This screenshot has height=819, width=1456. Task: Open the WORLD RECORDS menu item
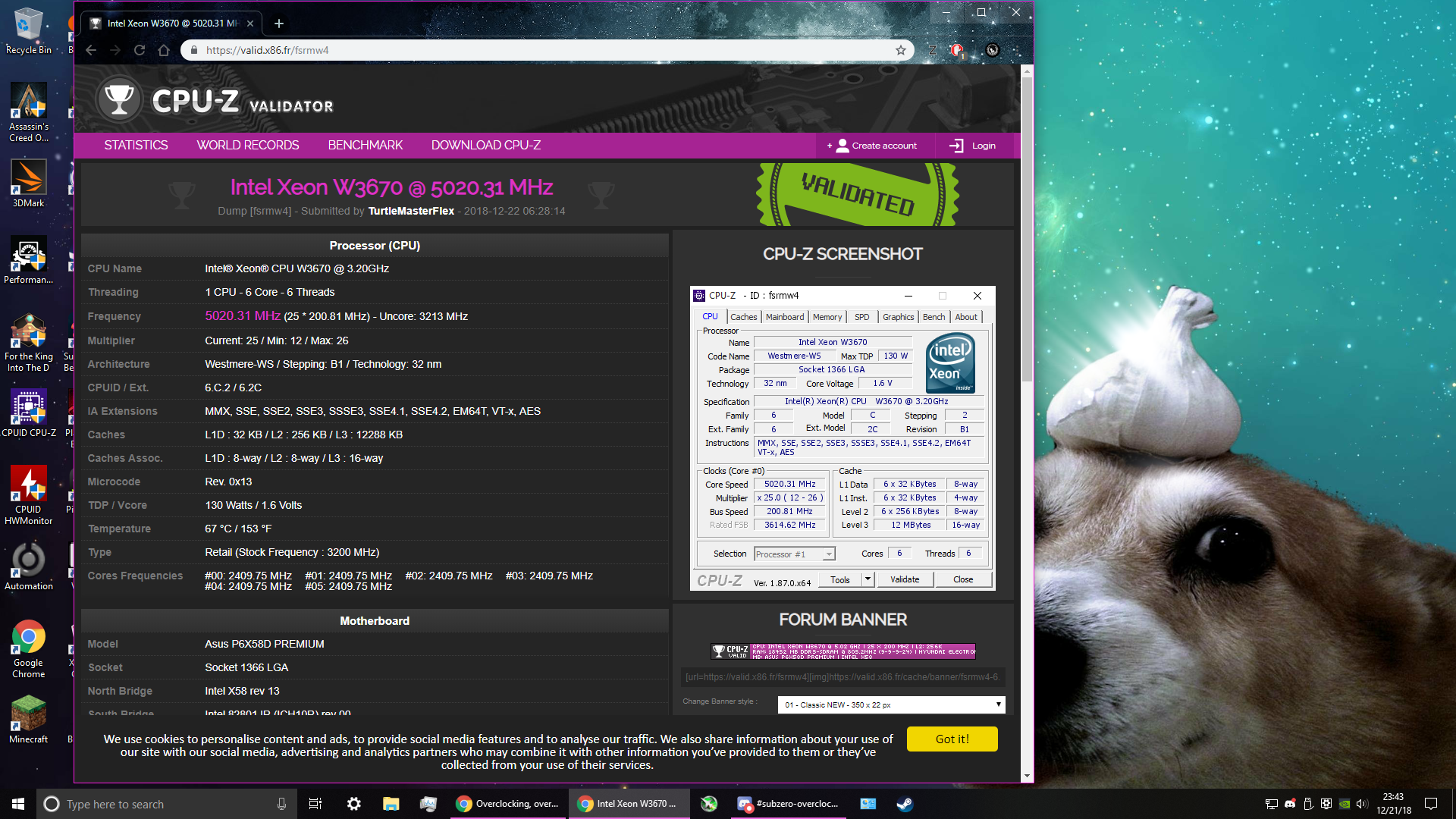coord(248,145)
